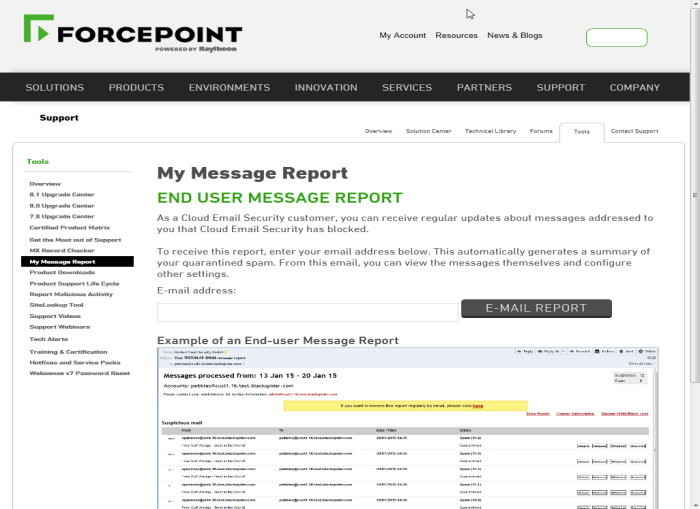Switch to Solution Center tab

(428, 131)
